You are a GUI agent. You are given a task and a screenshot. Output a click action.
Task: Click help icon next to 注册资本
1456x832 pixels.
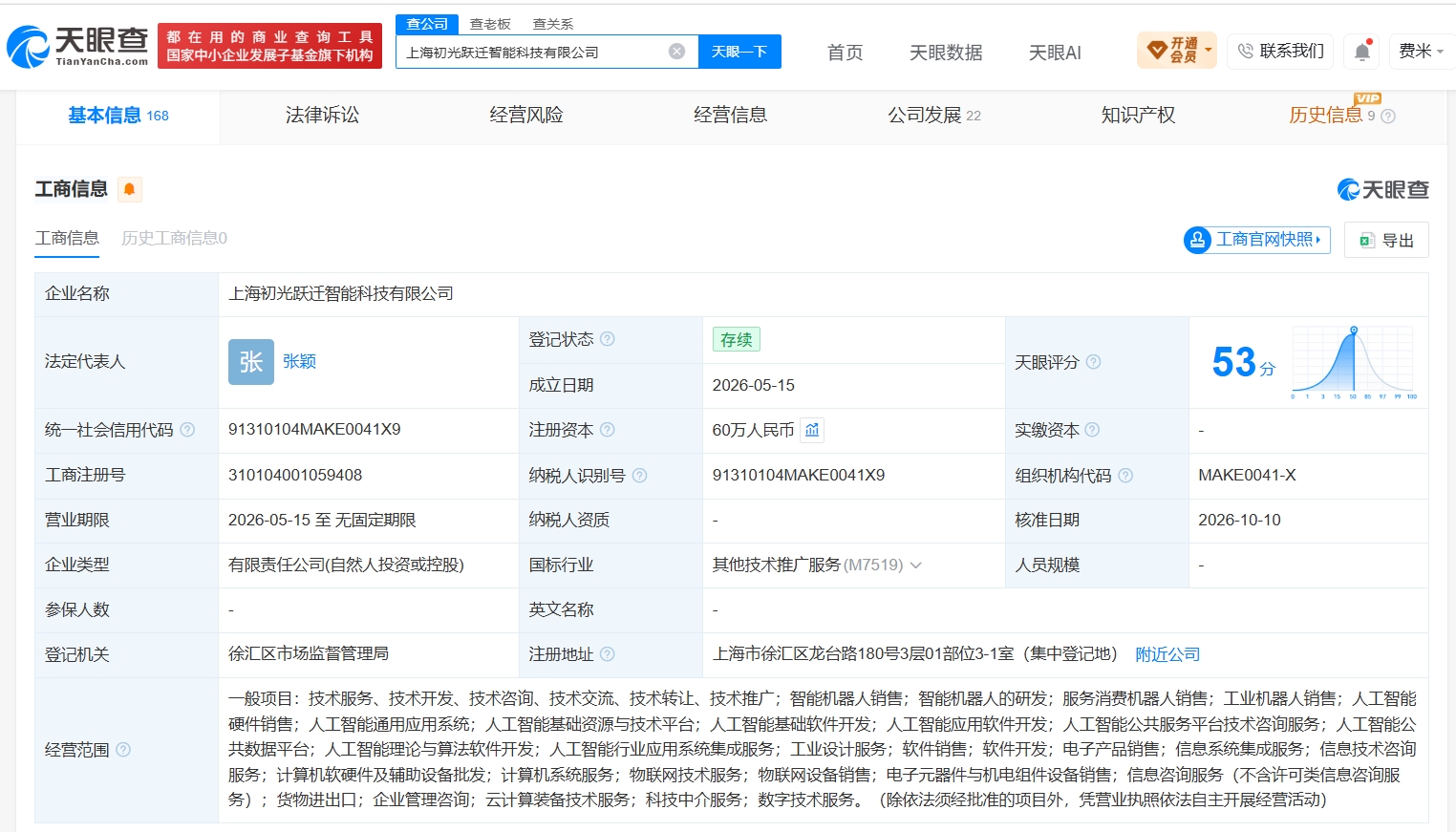tap(608, 430)
